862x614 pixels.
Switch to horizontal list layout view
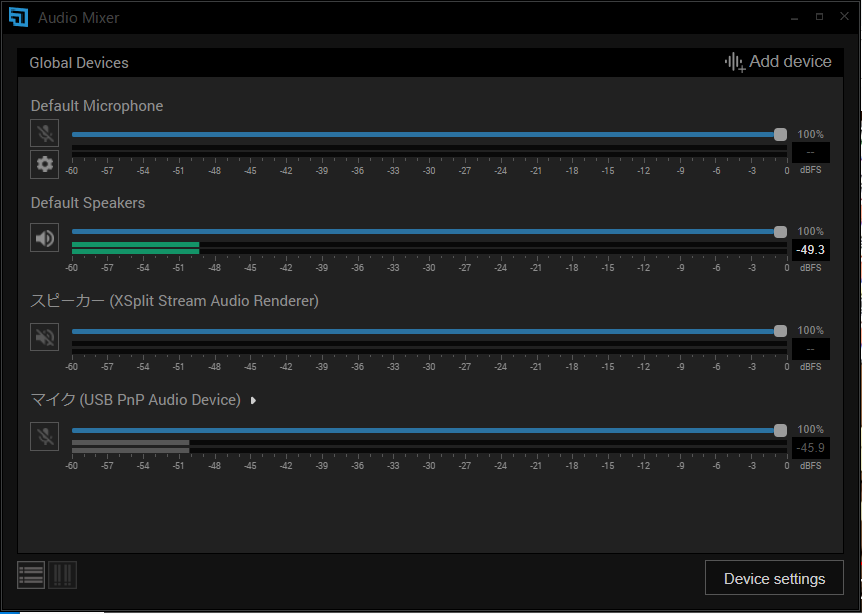tap(31, 575)
